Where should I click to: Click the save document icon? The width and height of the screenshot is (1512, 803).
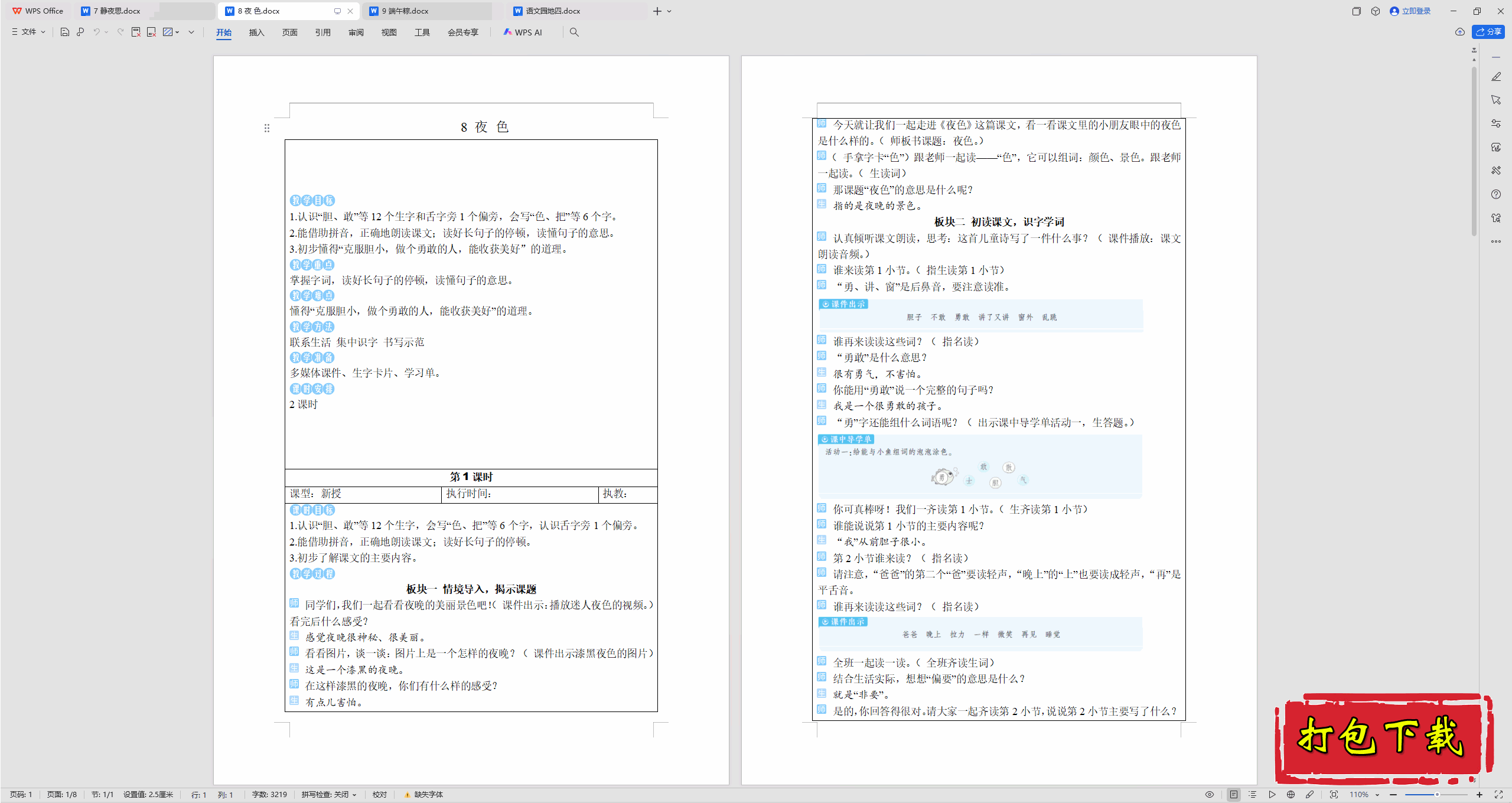tap(65, 32)
